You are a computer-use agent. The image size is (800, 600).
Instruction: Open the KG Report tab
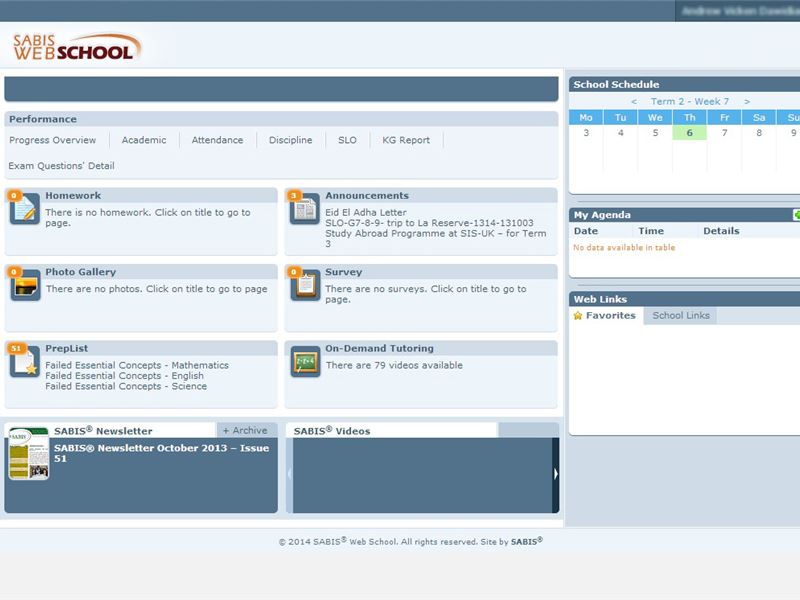pos(406,140)
